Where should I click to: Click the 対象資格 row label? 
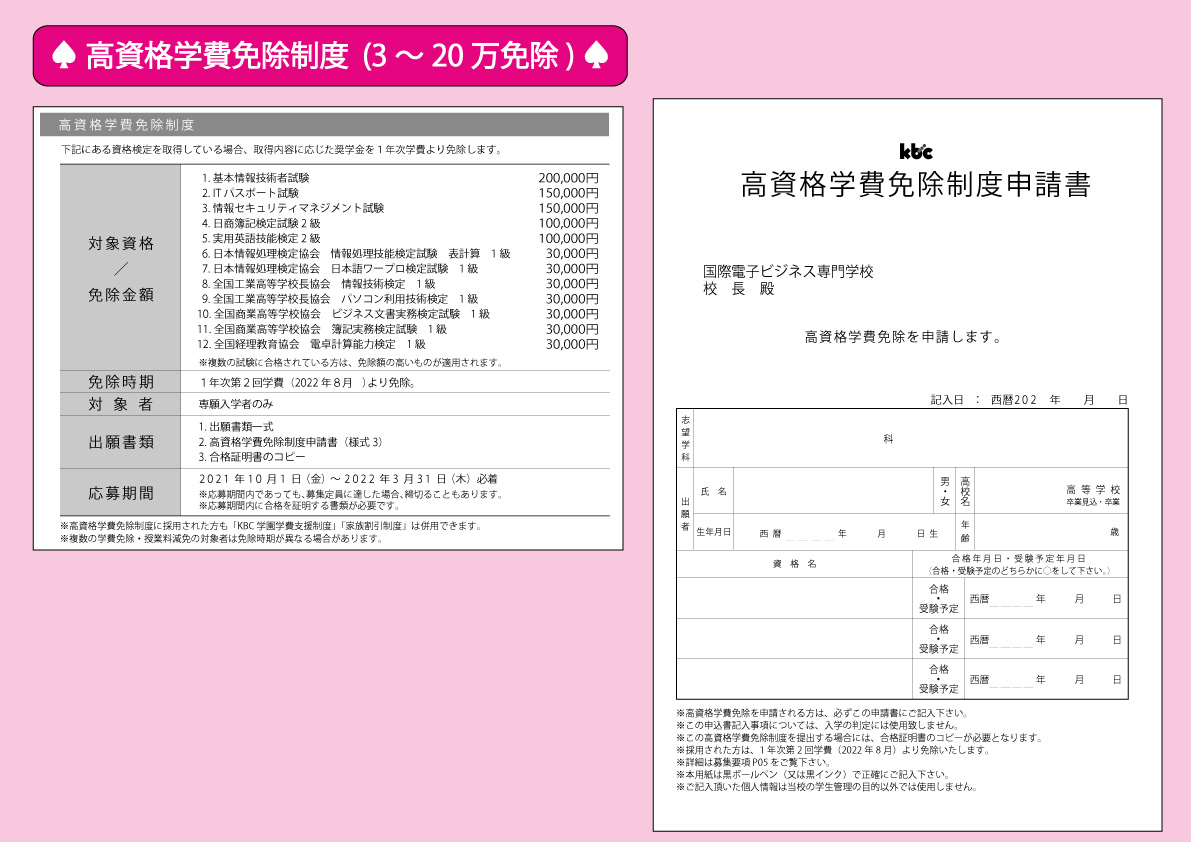tap(121, 243)
